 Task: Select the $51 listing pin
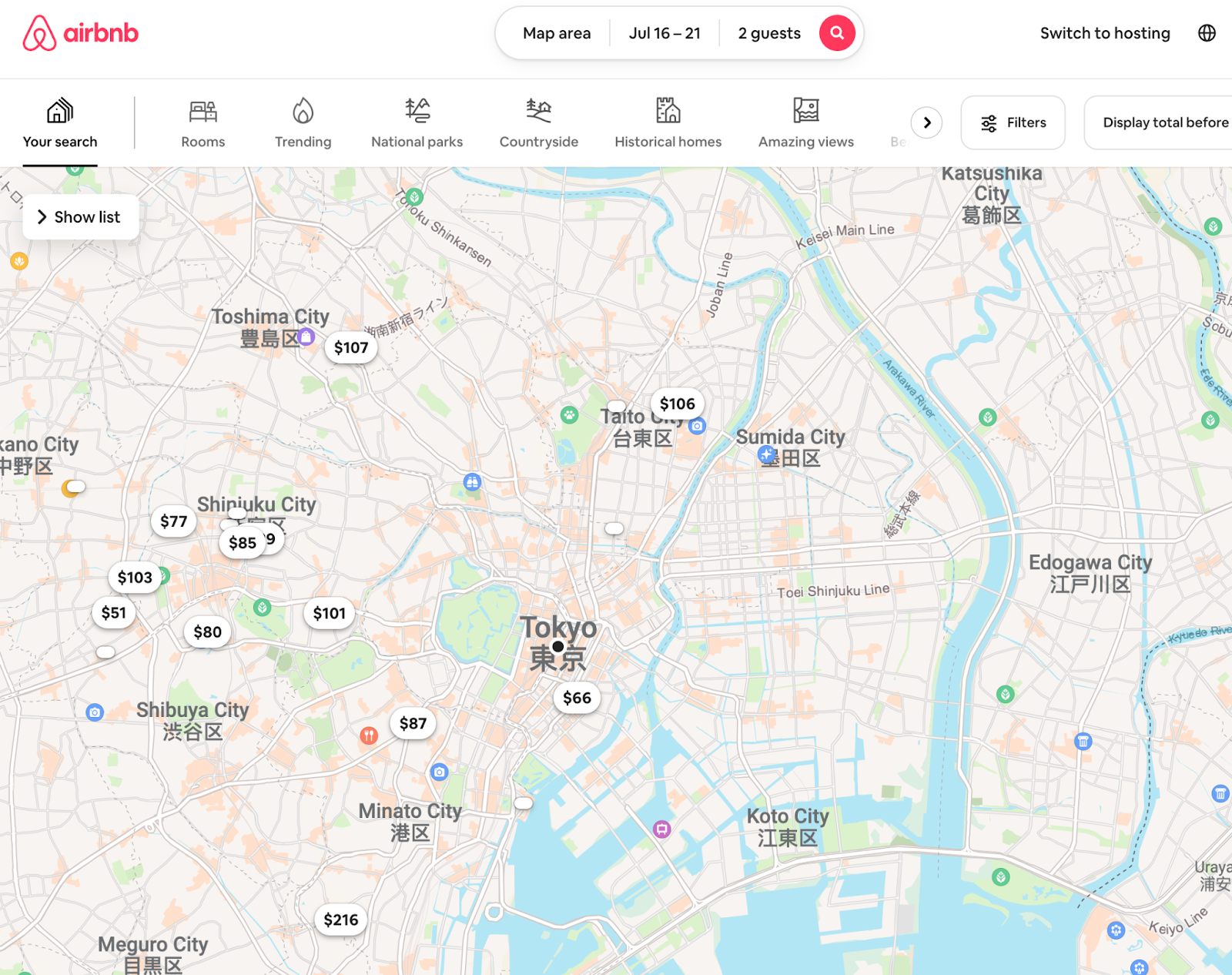click(x=114, y=613)
